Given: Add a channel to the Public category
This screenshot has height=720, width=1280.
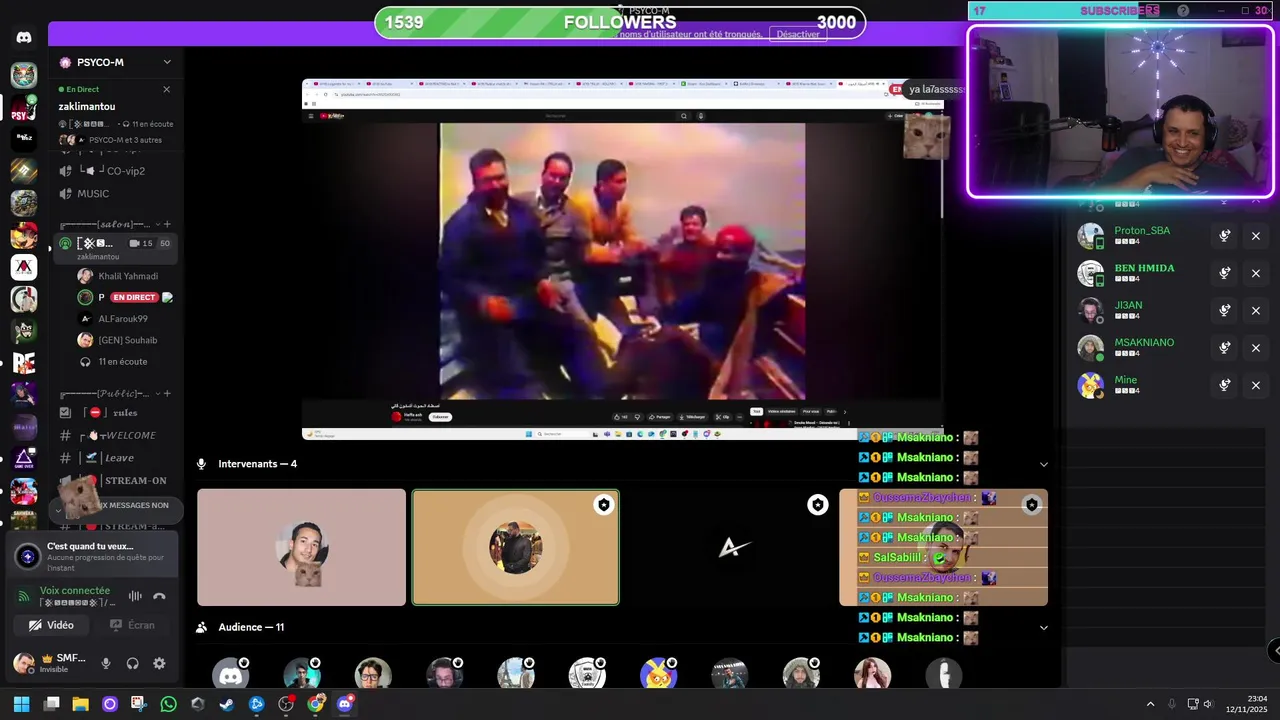Looking at the screenshot, I should pos(167,393).
